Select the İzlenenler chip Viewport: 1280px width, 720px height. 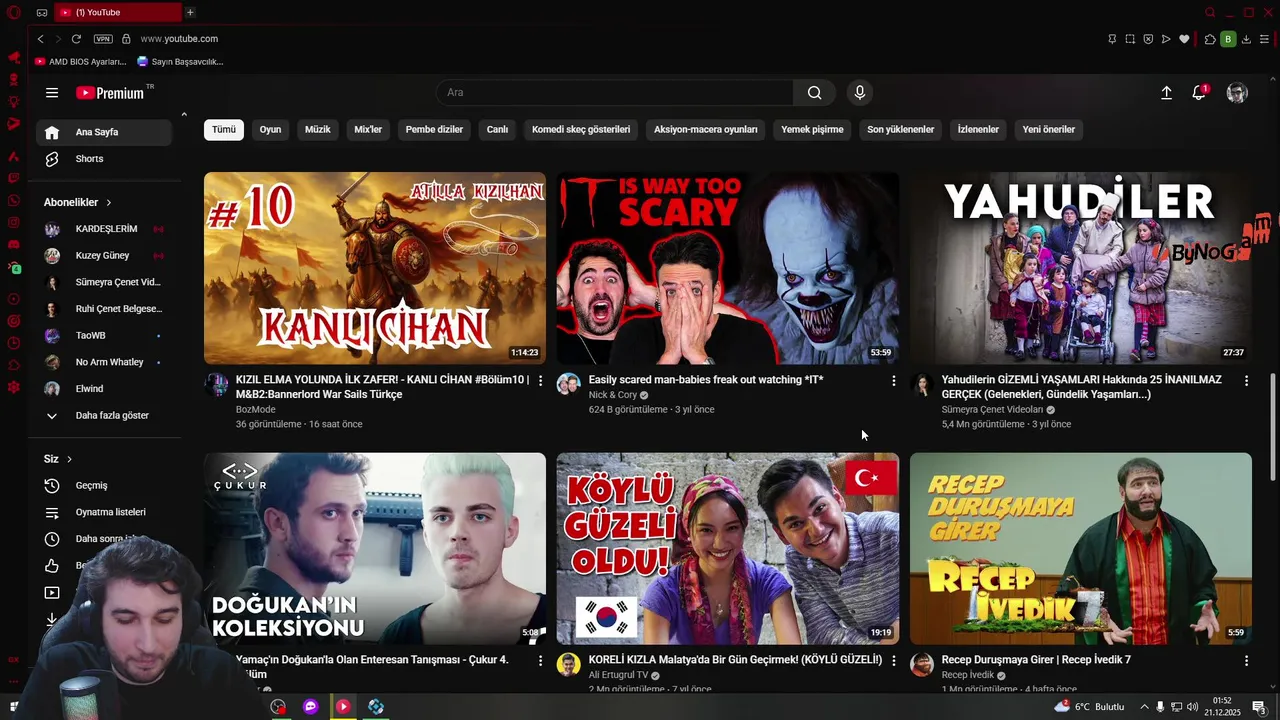(x=978, y=130)
